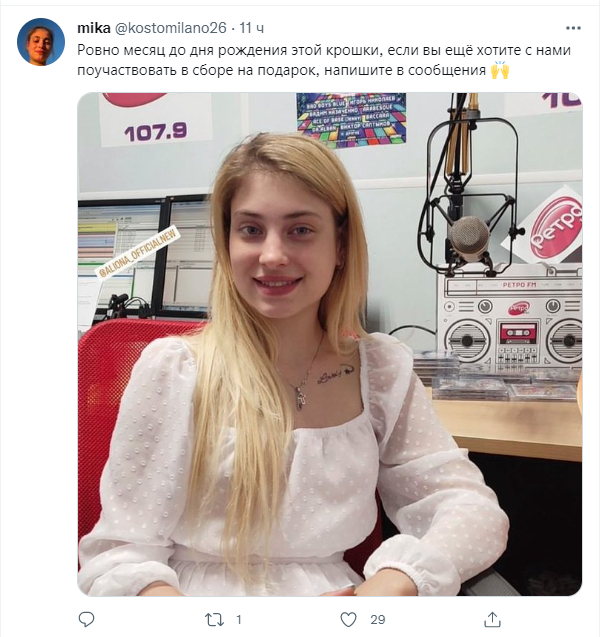Screen dimensions: 609x637
Task: Click the studio microphone in the photo
Action: pos(470,240)
